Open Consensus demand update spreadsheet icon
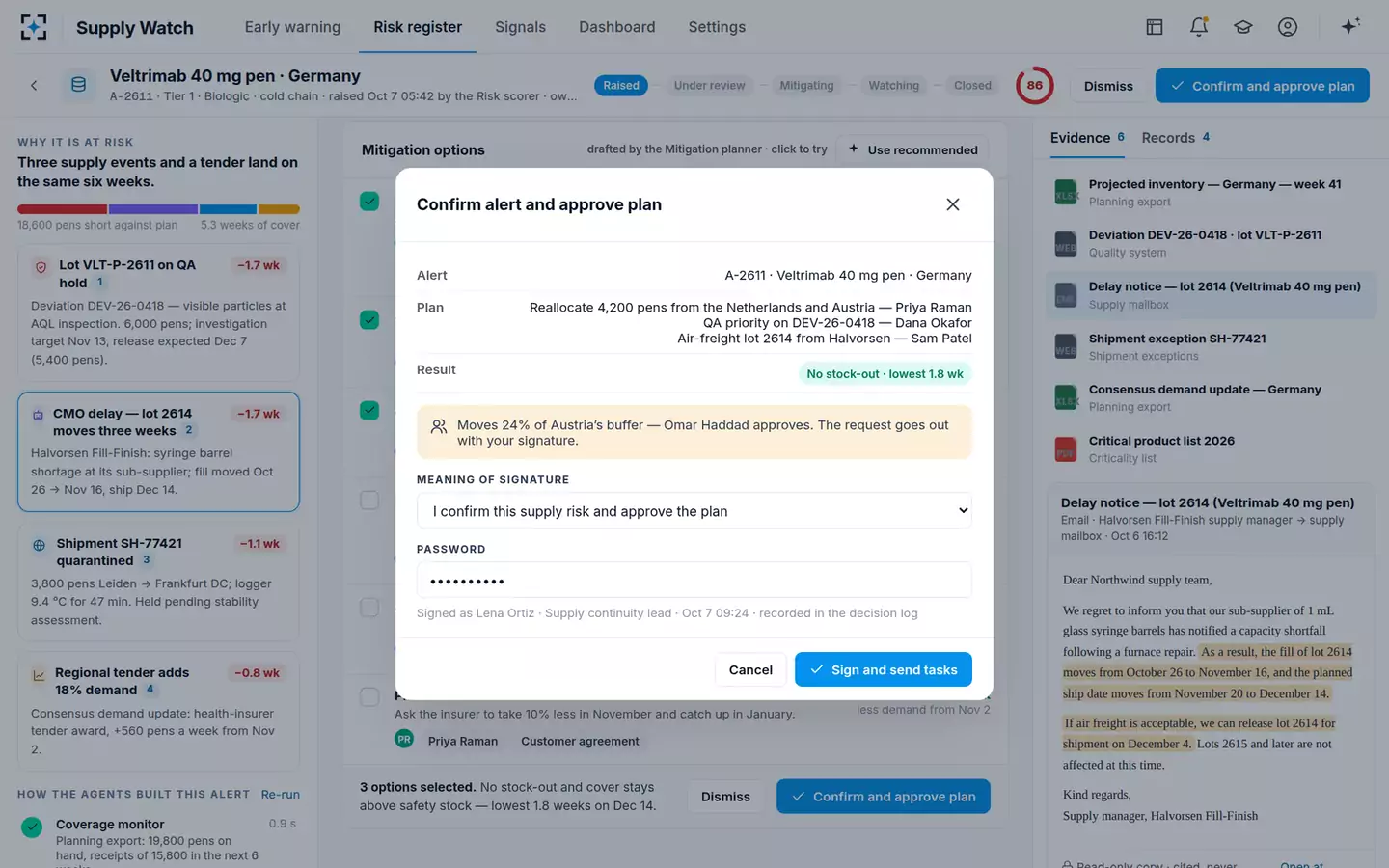This screenshot has width=1389, height=868. coord(1066,397)
